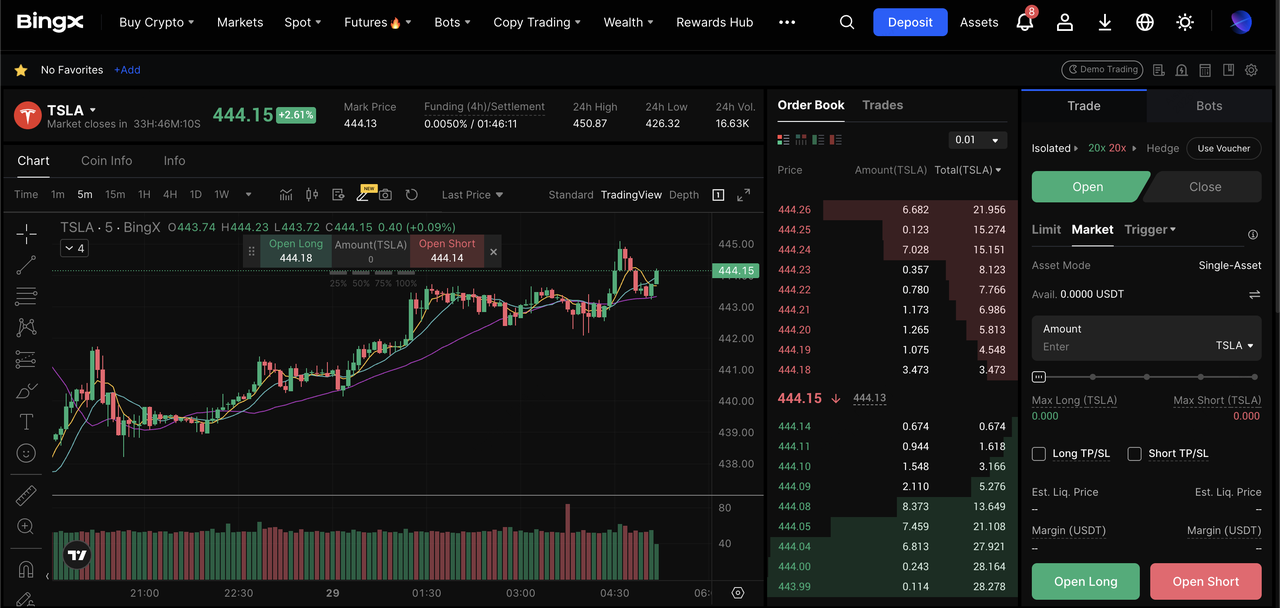
Task: Click the Amount input field
Action: (x=1120, y=346)
